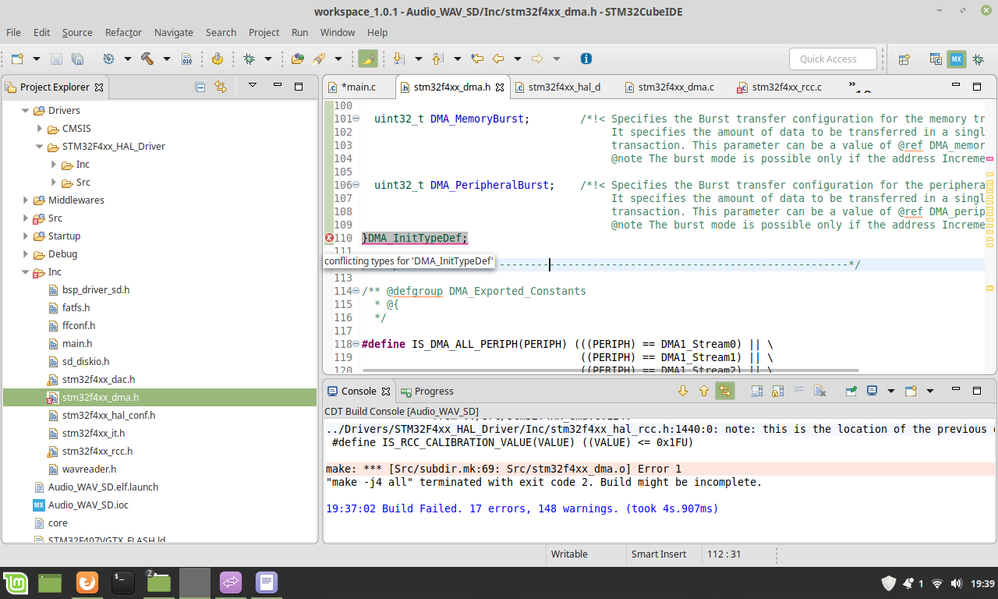This screenshot has height=599, width=998.
Task: Click the Save All toolbar icon
Action: 78,59
